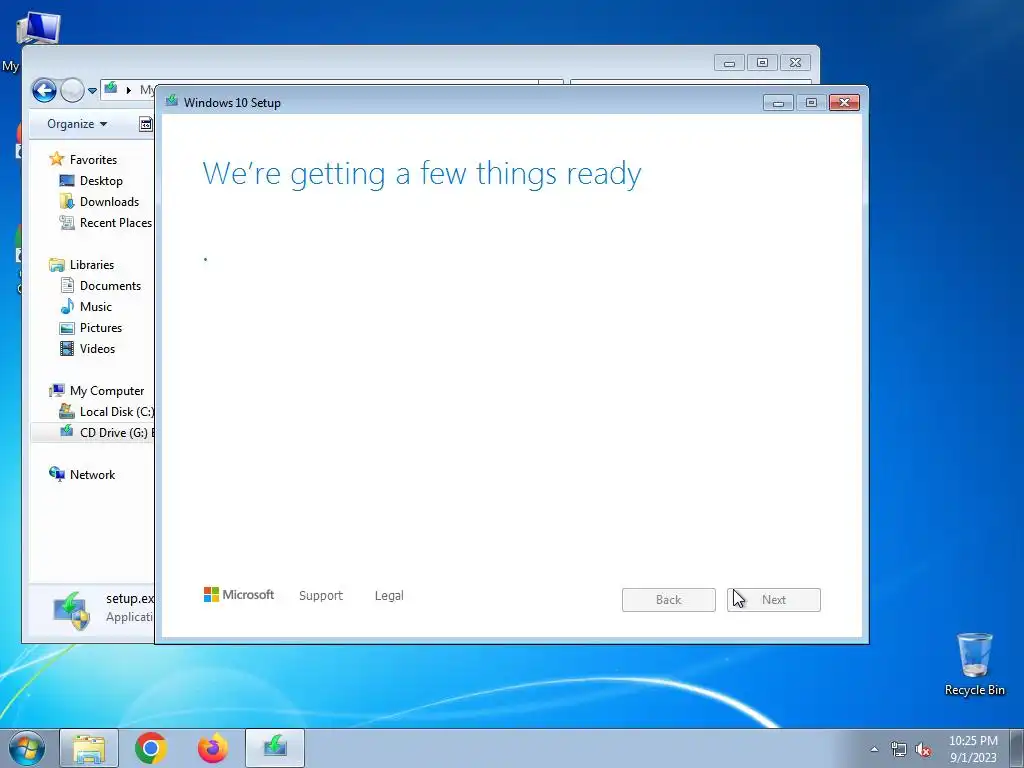This screenshot has height=768, width=1024.
Task: Select CD Drive (G:) in navigation pane
Action: point(92,432)
